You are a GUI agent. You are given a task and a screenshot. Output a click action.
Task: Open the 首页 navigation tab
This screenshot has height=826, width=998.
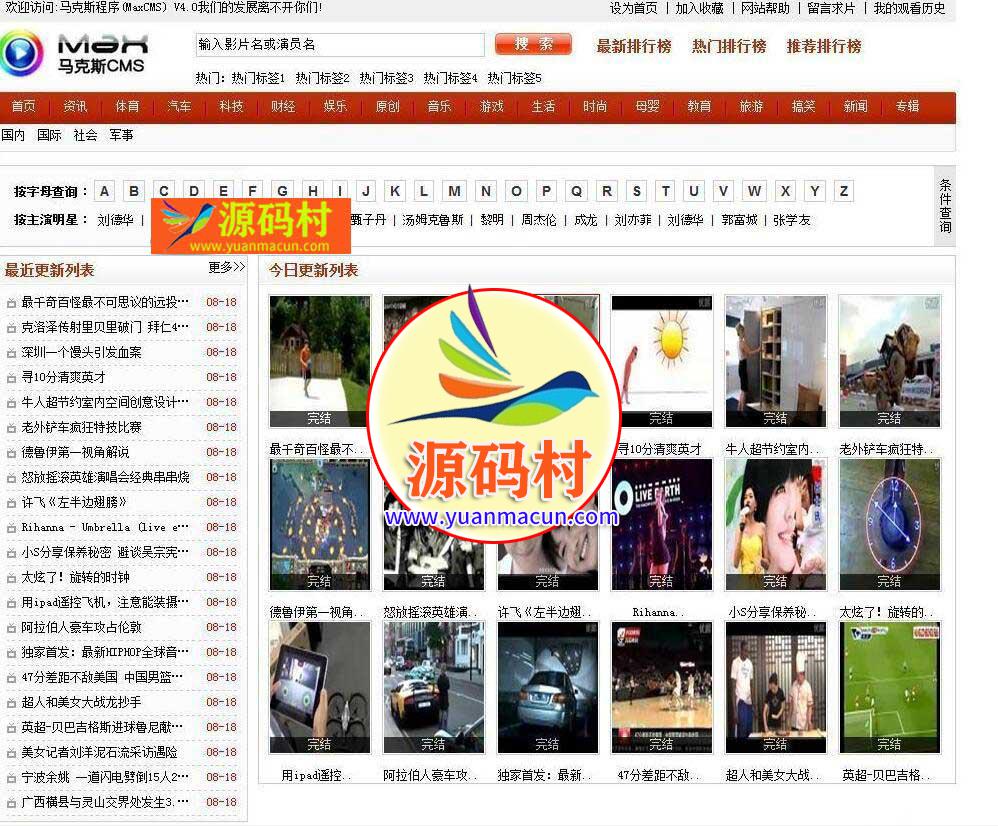(23, 107)
